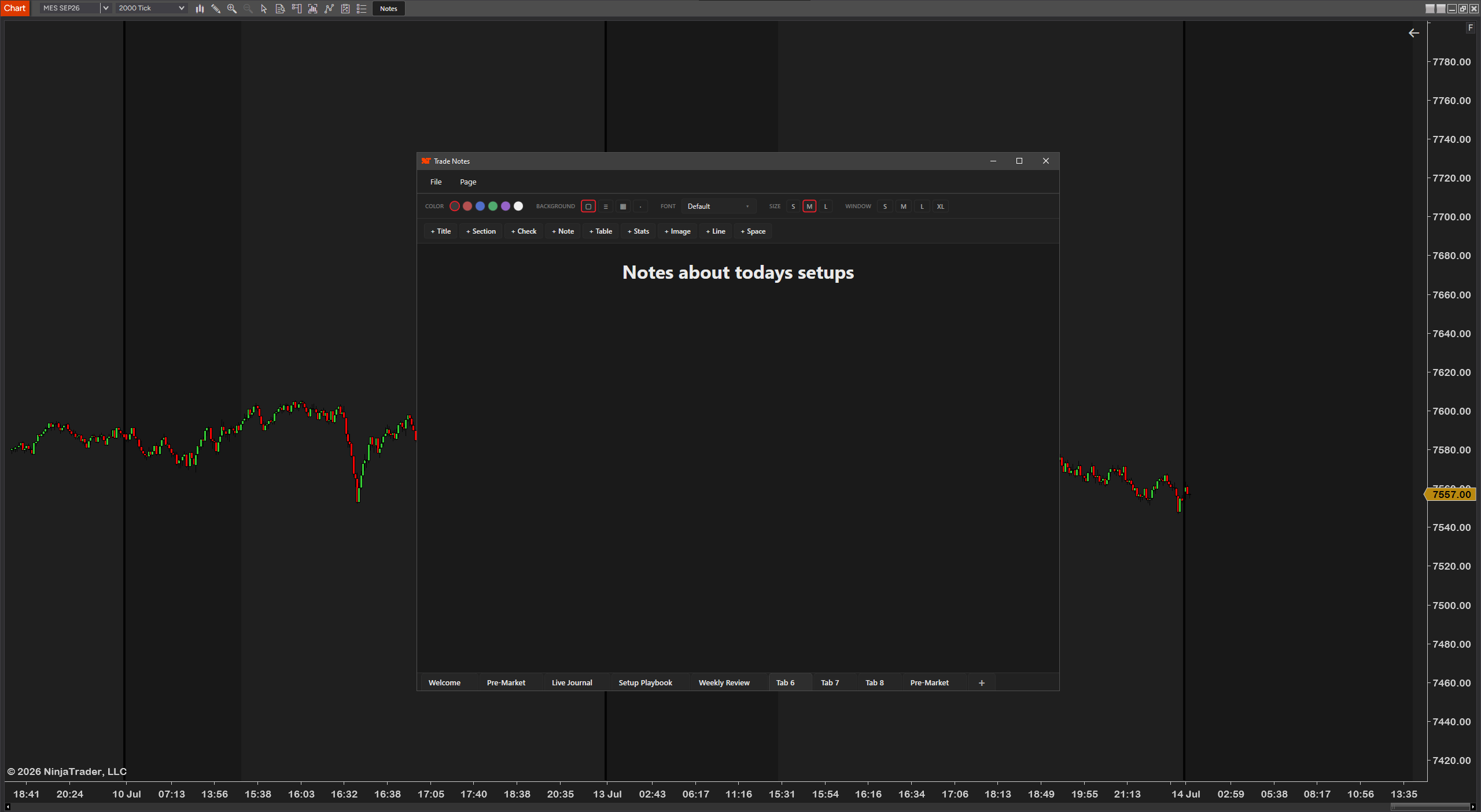
Task: Set window size to S
Action: coord(885,206)
